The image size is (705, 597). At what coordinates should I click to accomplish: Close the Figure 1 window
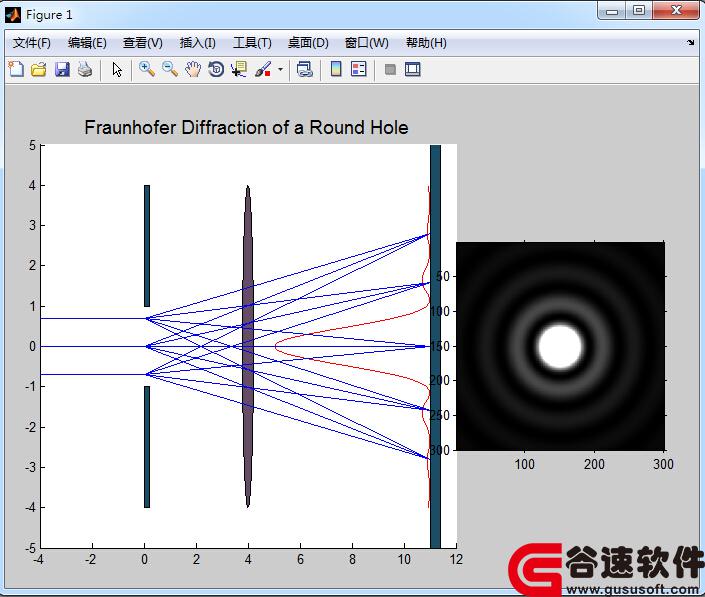[x=676, y=11]
